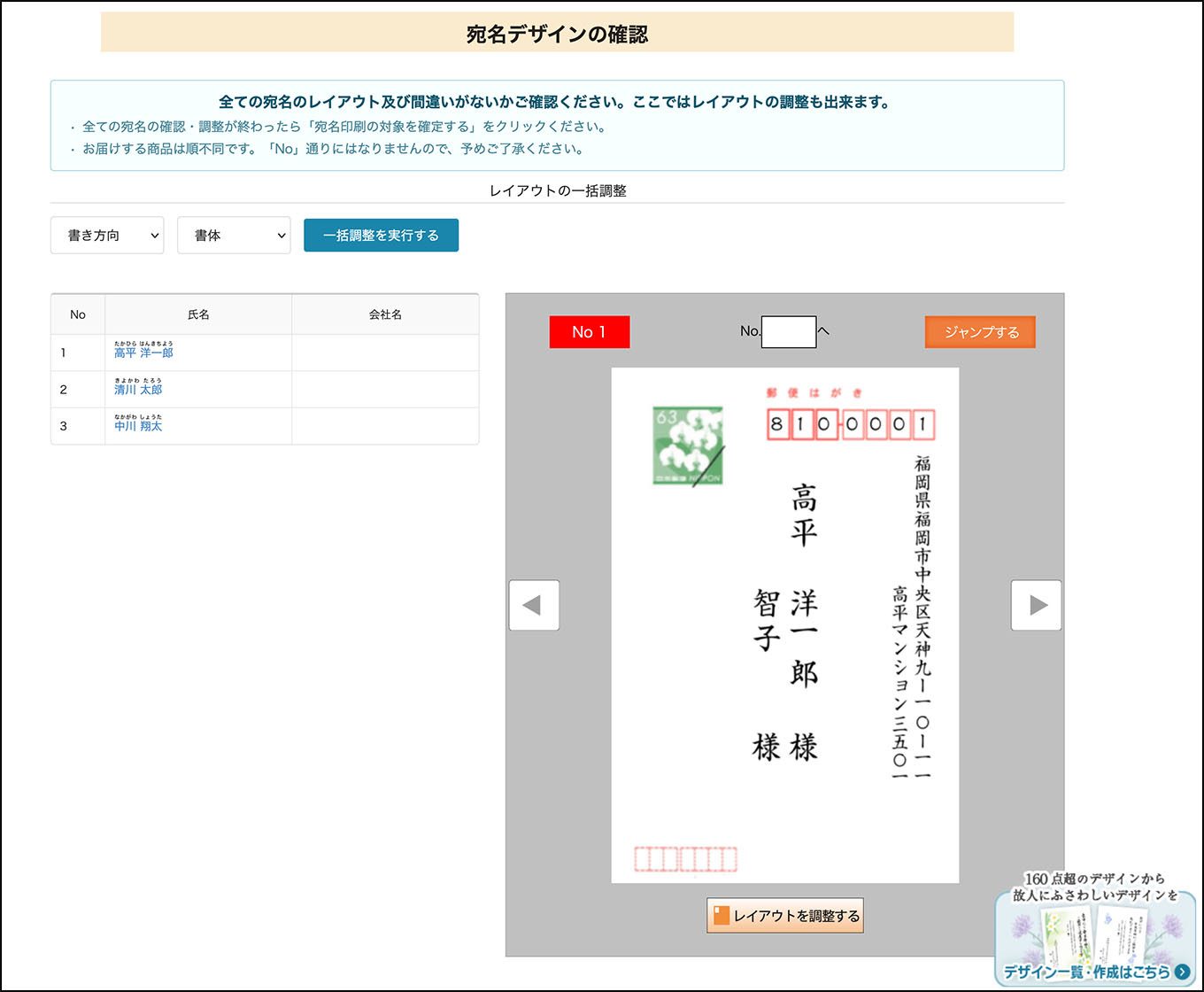
Task: Click the デザイン一覧・作成はこちら banner
Action: [x=1096, y=928]
